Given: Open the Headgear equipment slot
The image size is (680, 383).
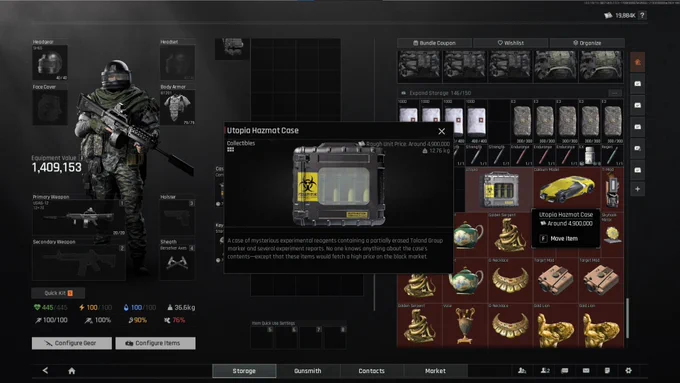Looking at the screenshot, I should 50,62.
